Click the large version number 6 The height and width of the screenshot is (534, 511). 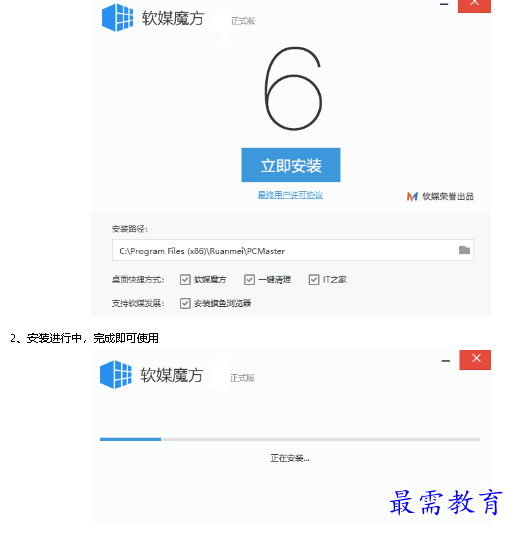point(293,89)
